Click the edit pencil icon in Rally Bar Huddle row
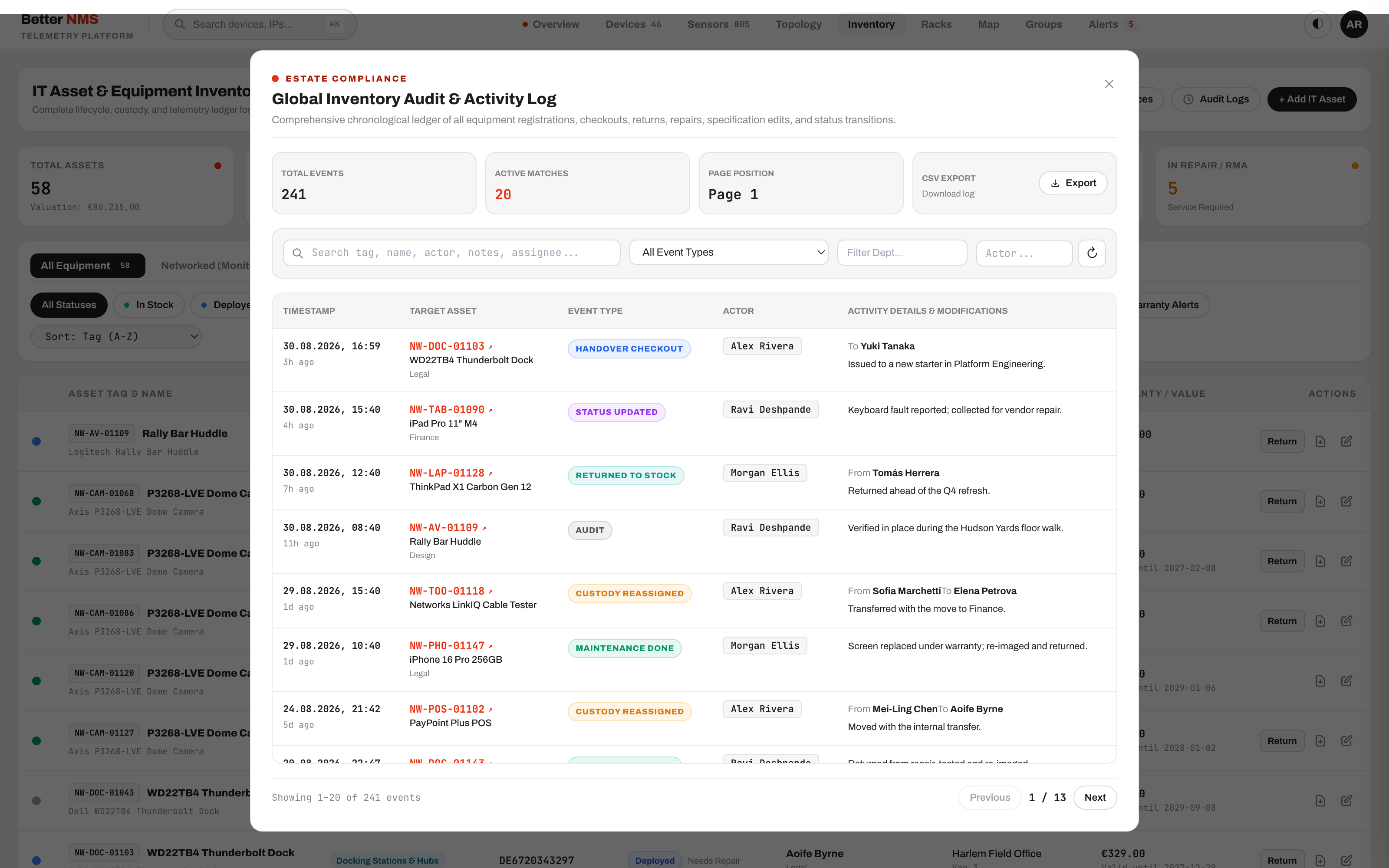Viewport: 1389px width, 868px height. click(x=1346, y=441)
